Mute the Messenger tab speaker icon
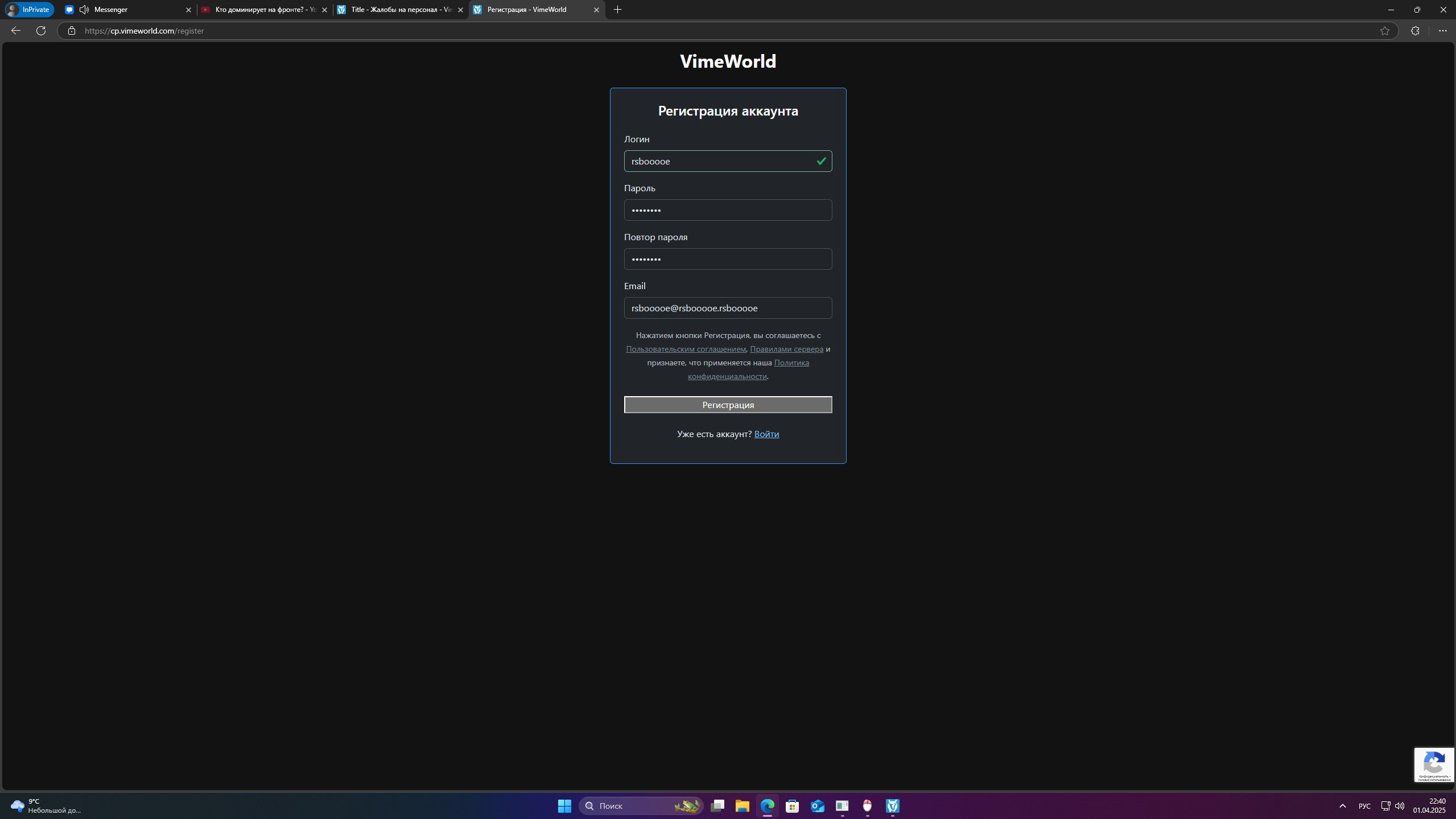Image resolution: width=1456 pixels, height=819 pixels. pos(84,10)
